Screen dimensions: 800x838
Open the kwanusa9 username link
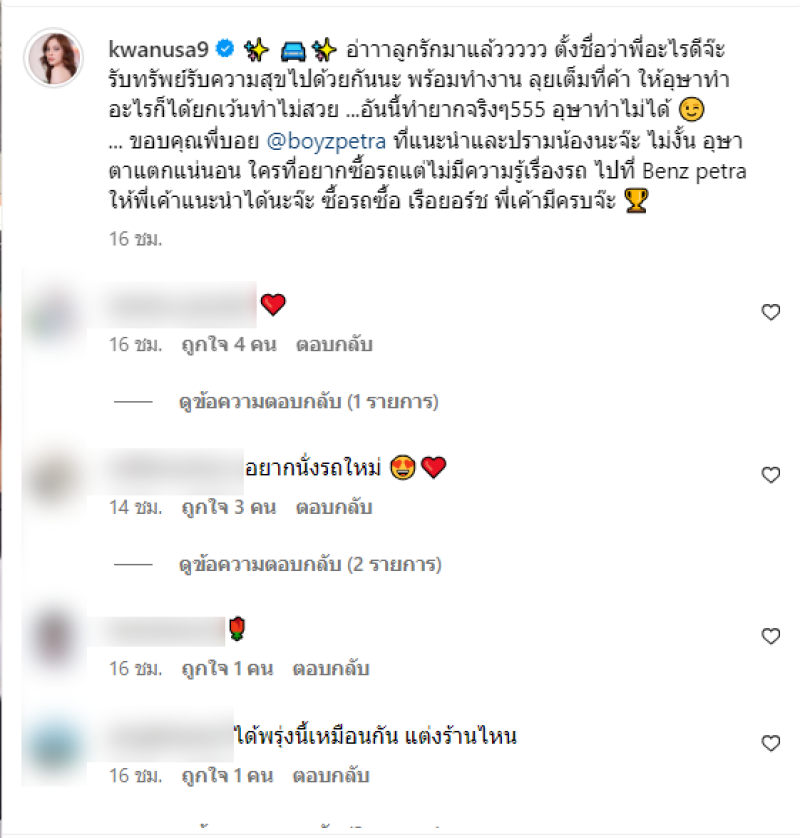[x=158, y=49]
